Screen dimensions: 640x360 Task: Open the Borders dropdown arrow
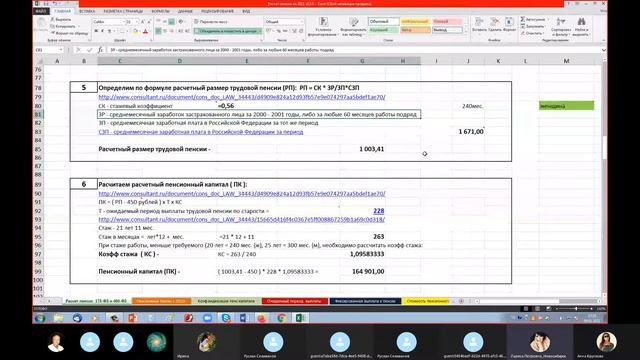pyautogui.click(x=127, y=31)
